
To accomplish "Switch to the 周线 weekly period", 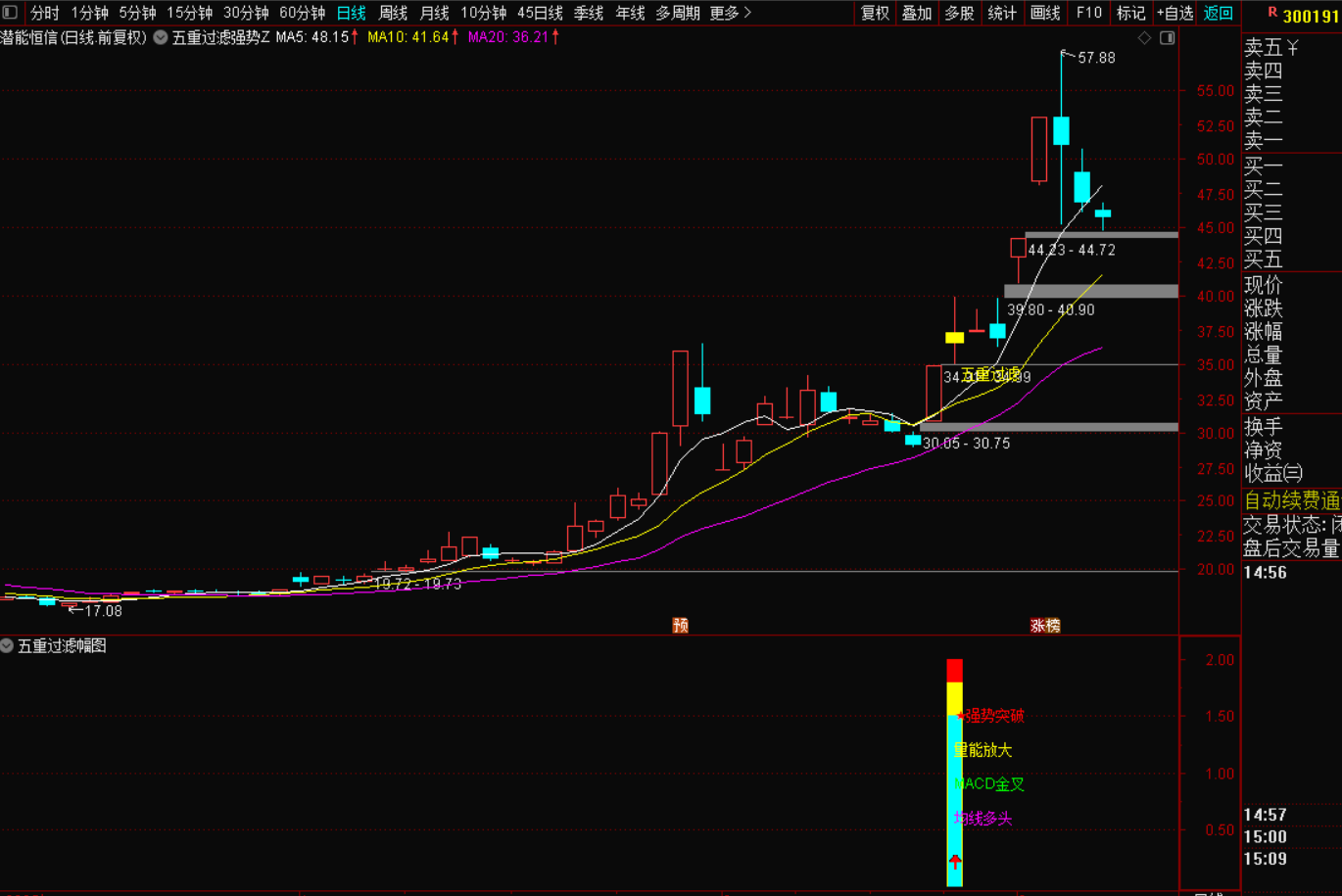I will [393, 13].
